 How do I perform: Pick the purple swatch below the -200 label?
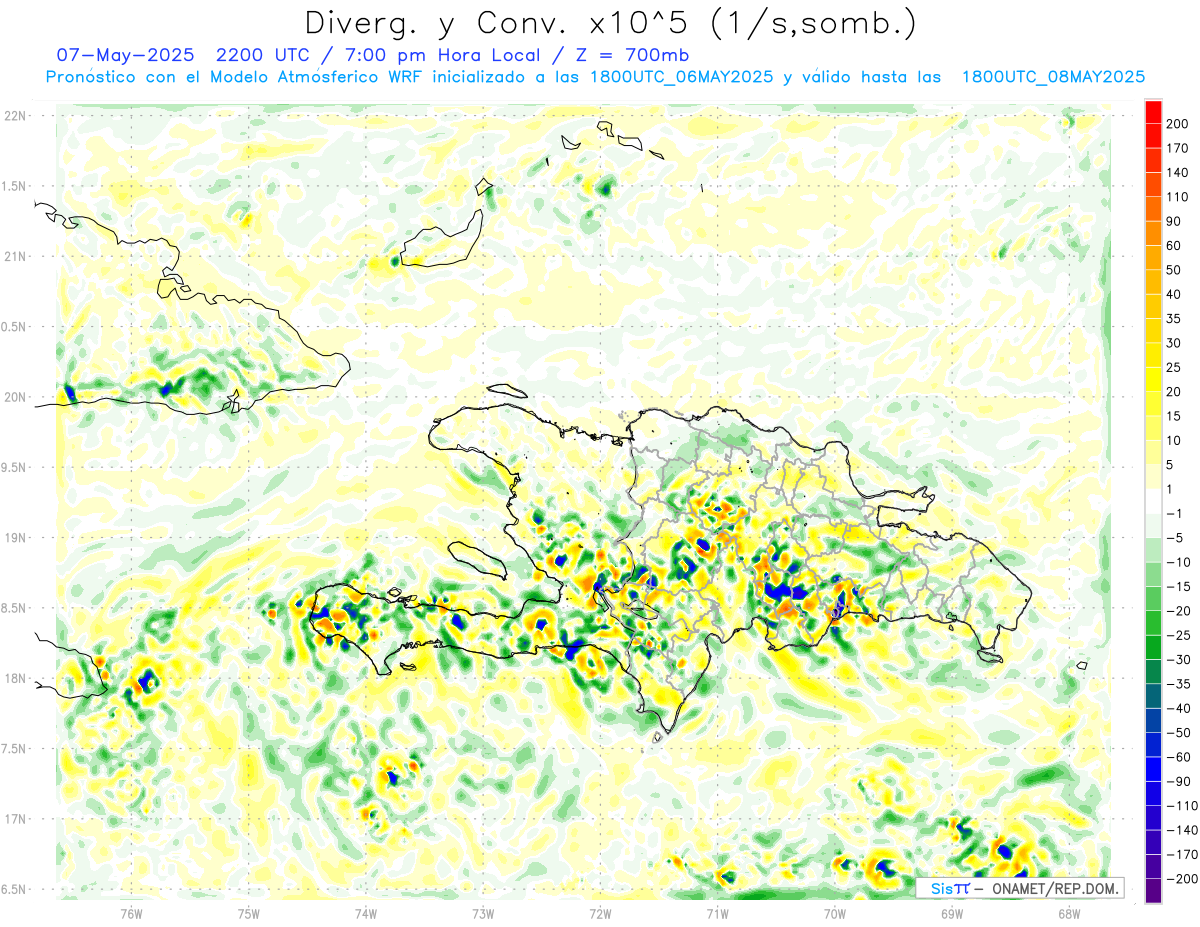[x=1153, y=891]
